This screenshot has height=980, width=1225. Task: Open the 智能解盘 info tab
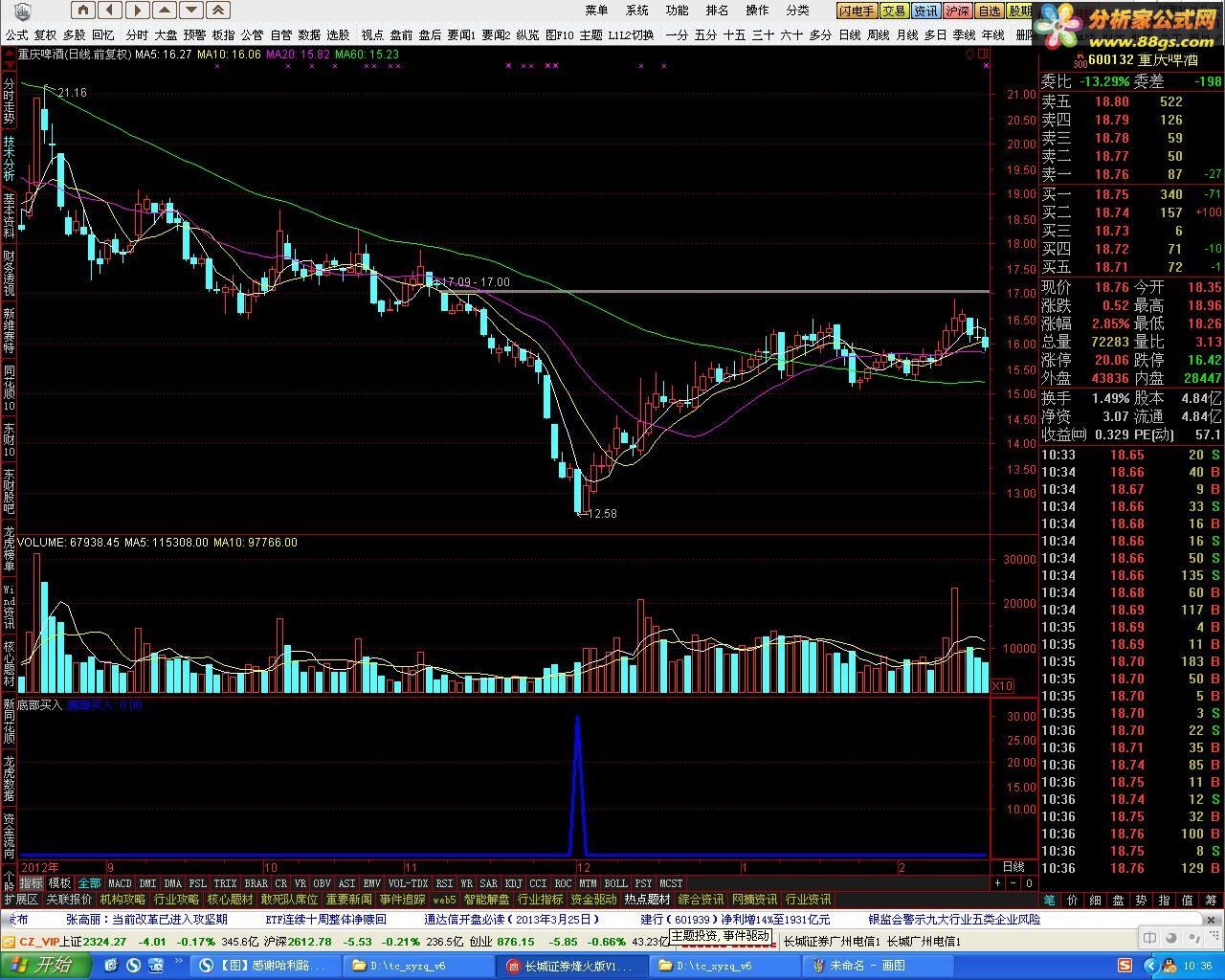487,900
